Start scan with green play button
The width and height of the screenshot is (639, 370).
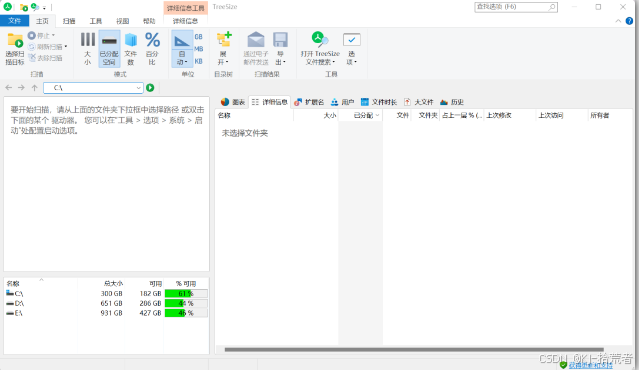pos(150,88)
